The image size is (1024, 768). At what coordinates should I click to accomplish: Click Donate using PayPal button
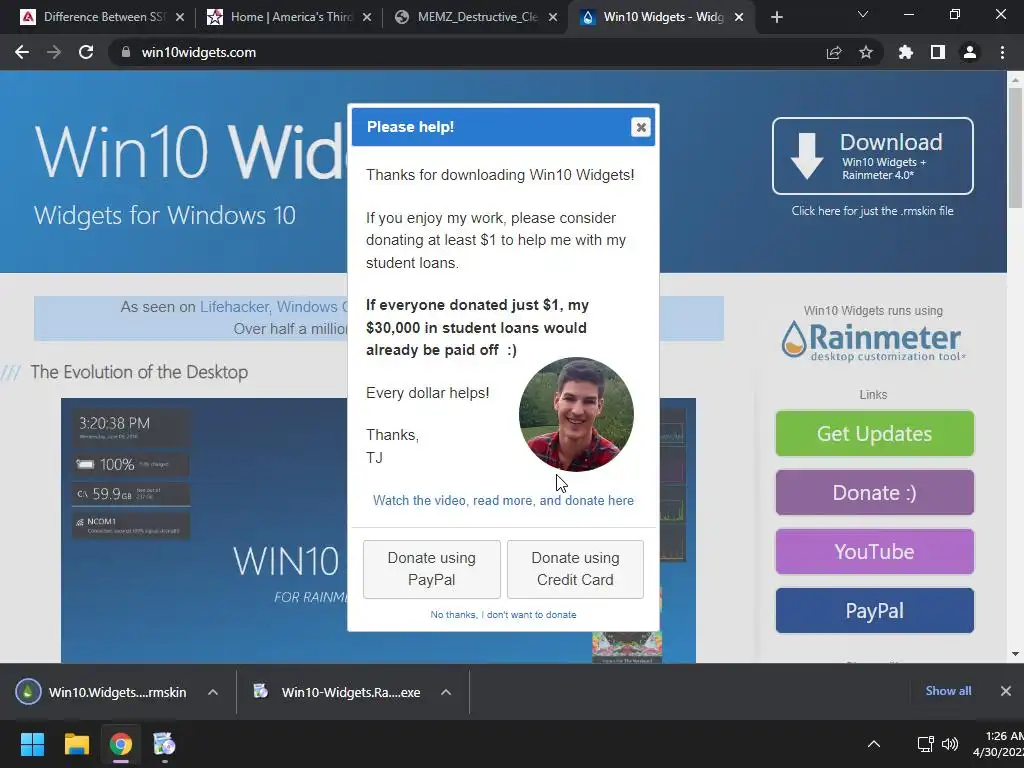tap(432, 569)
